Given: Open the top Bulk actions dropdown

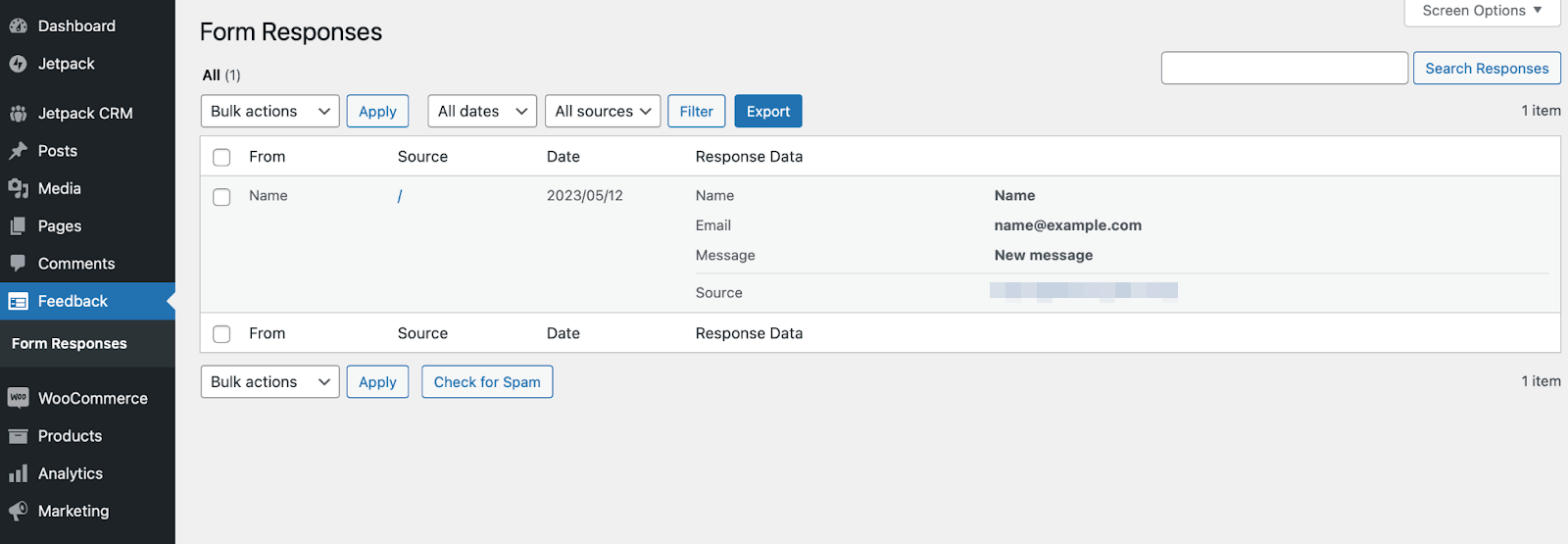Looking at the screenshot, I should tap(269, 112).
